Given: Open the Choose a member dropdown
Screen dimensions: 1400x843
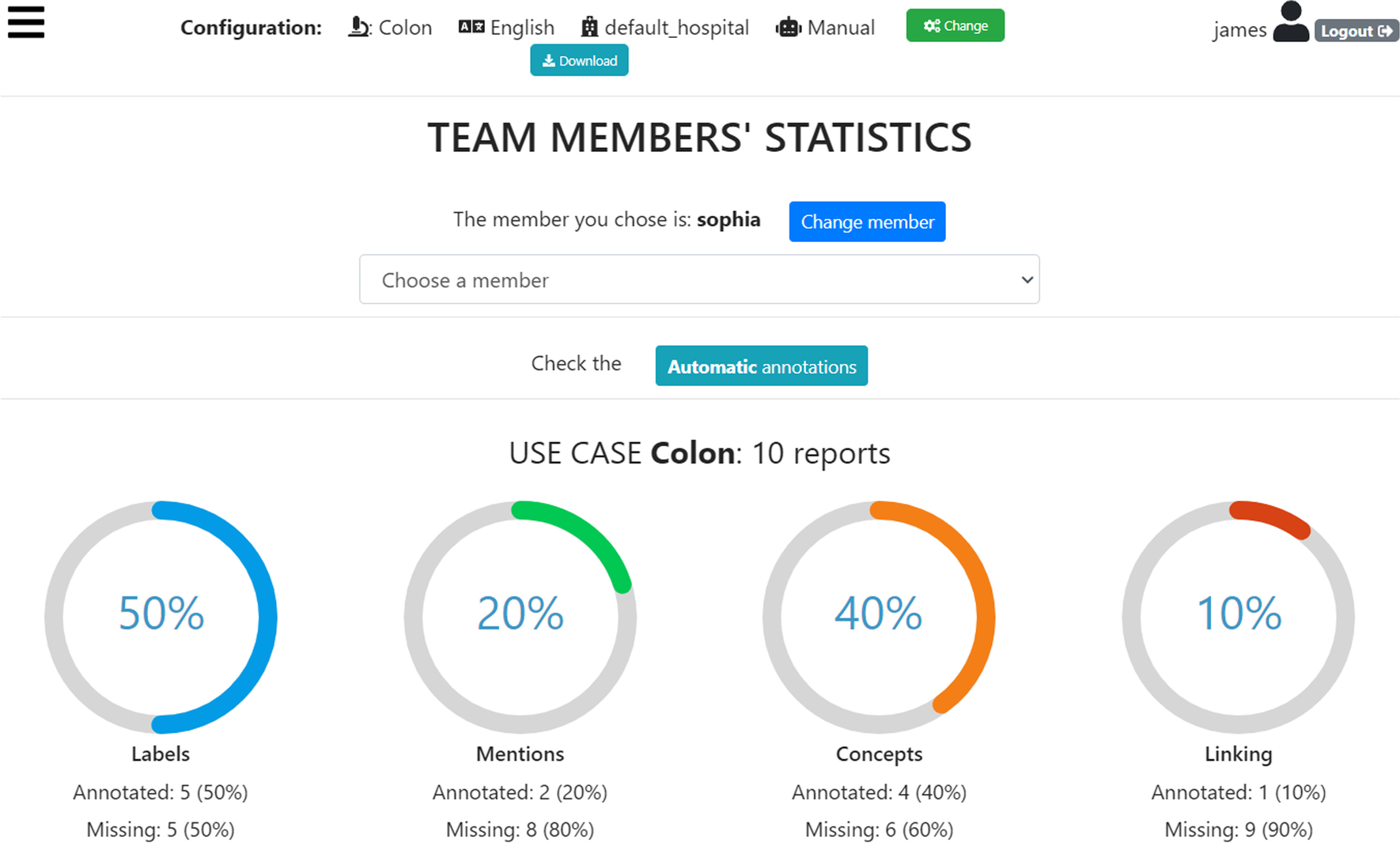Looking at the screenshot, I should pyautogui.click(x=699, y=279).
